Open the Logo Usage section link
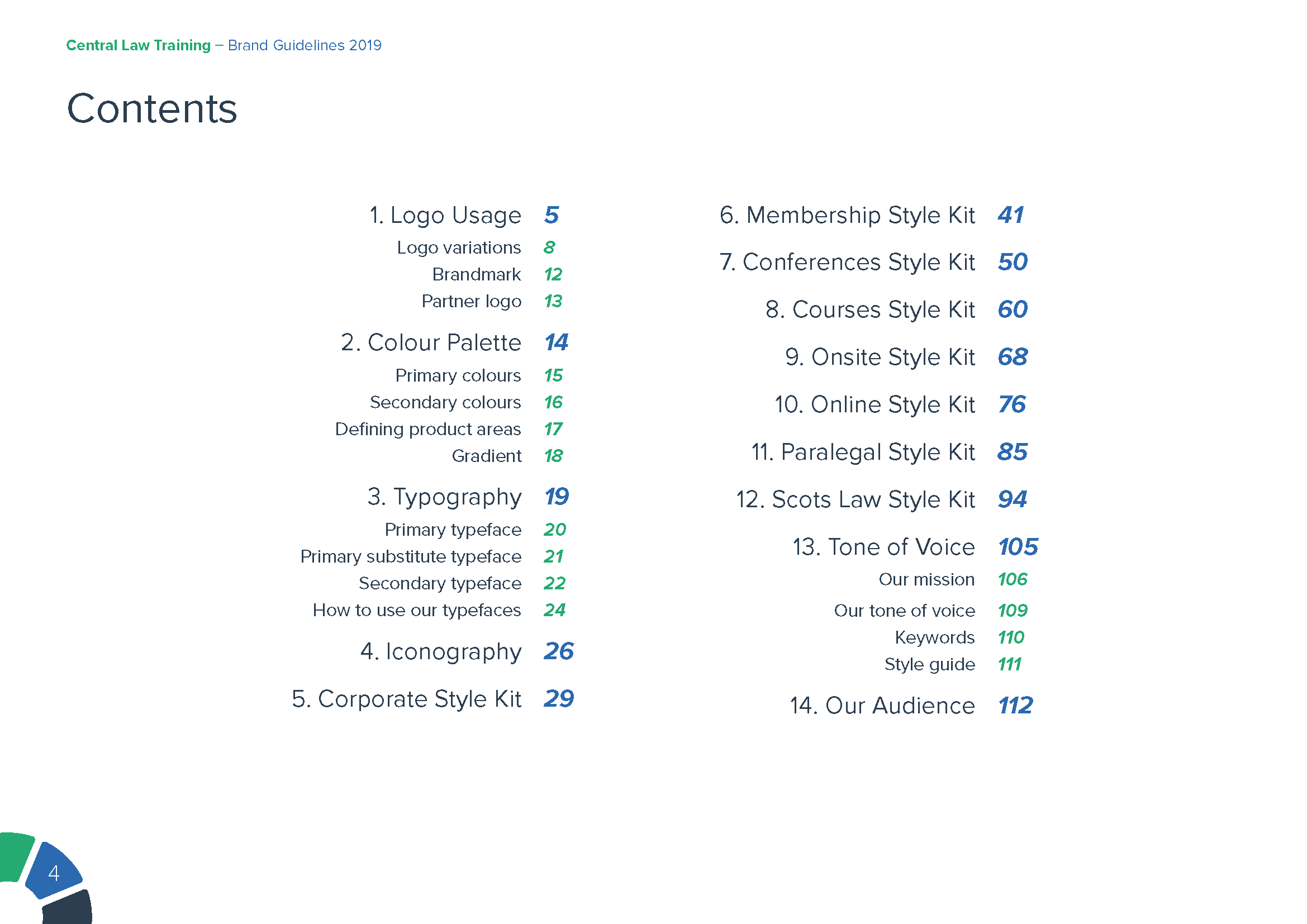 click(x=445, y=216)
